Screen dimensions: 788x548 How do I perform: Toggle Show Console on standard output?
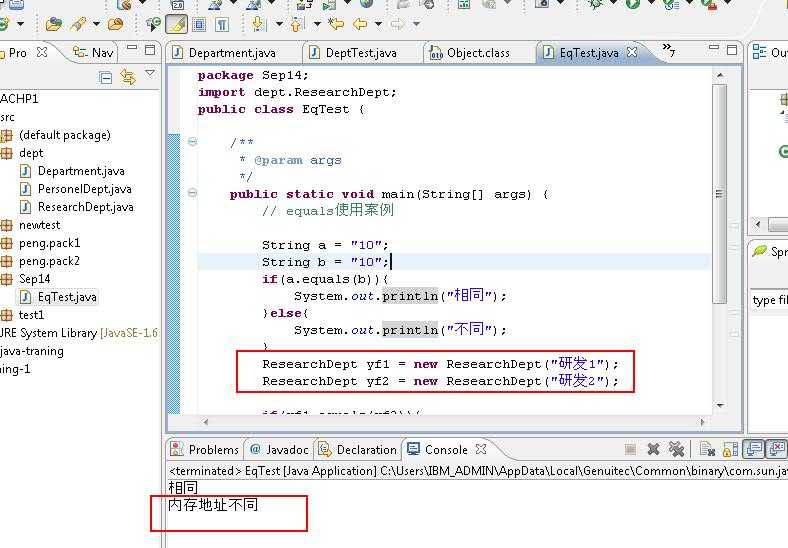pyautogui.click(x=754, y=449)
